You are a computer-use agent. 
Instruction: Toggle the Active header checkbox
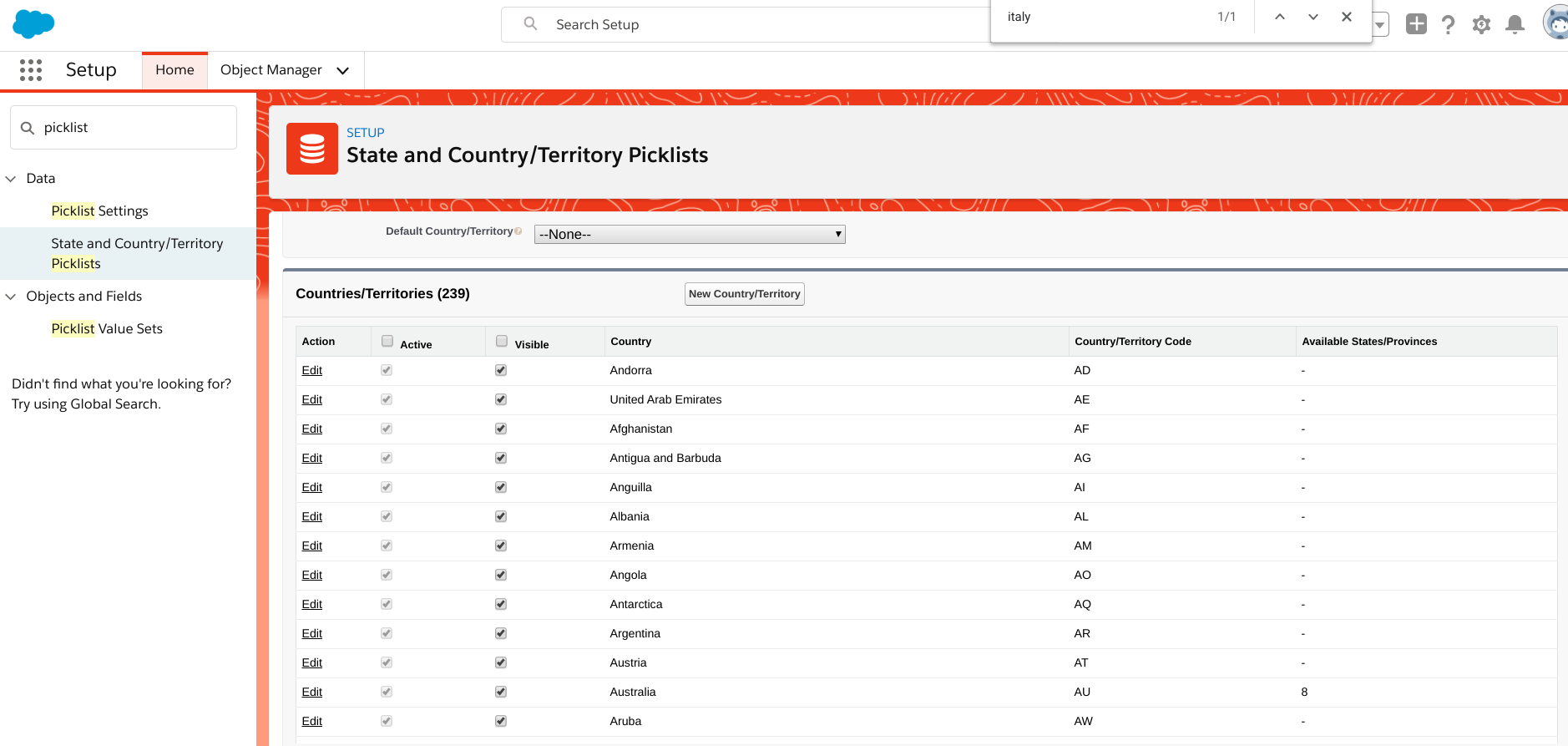[x=387, y=341]
